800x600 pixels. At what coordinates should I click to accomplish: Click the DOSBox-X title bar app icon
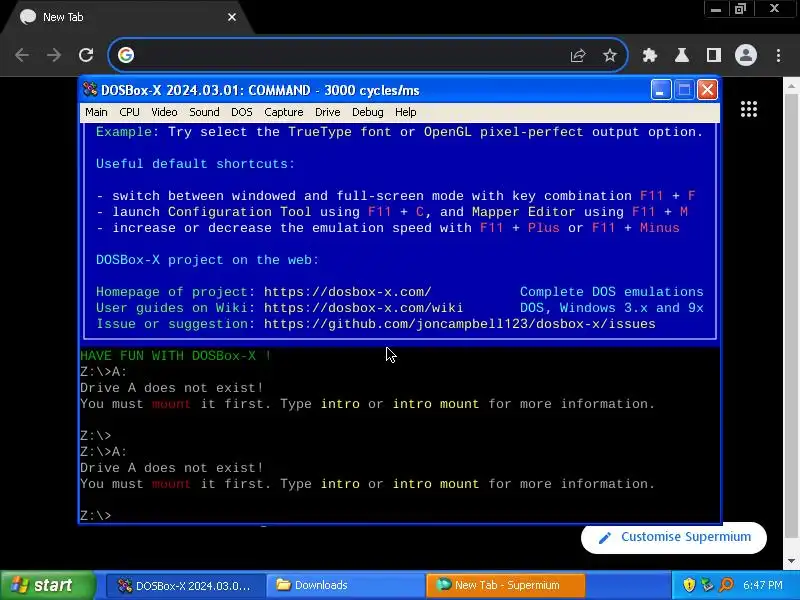point(90,90)
